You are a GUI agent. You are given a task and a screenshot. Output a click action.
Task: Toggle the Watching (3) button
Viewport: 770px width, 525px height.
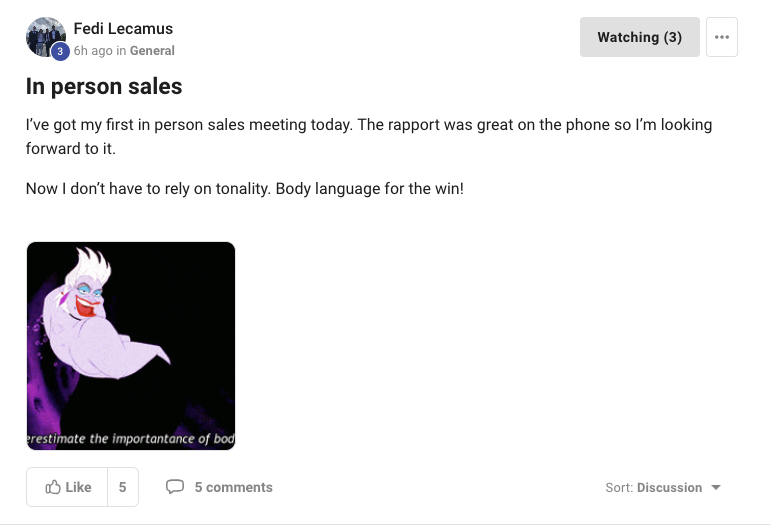coord(639,37)
